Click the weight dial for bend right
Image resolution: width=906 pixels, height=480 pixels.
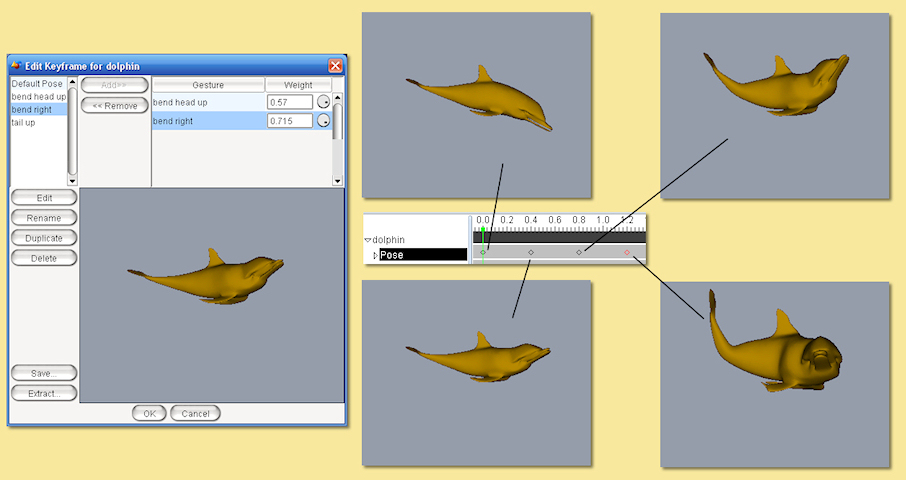pyautogui.click(x=323, y=121)
